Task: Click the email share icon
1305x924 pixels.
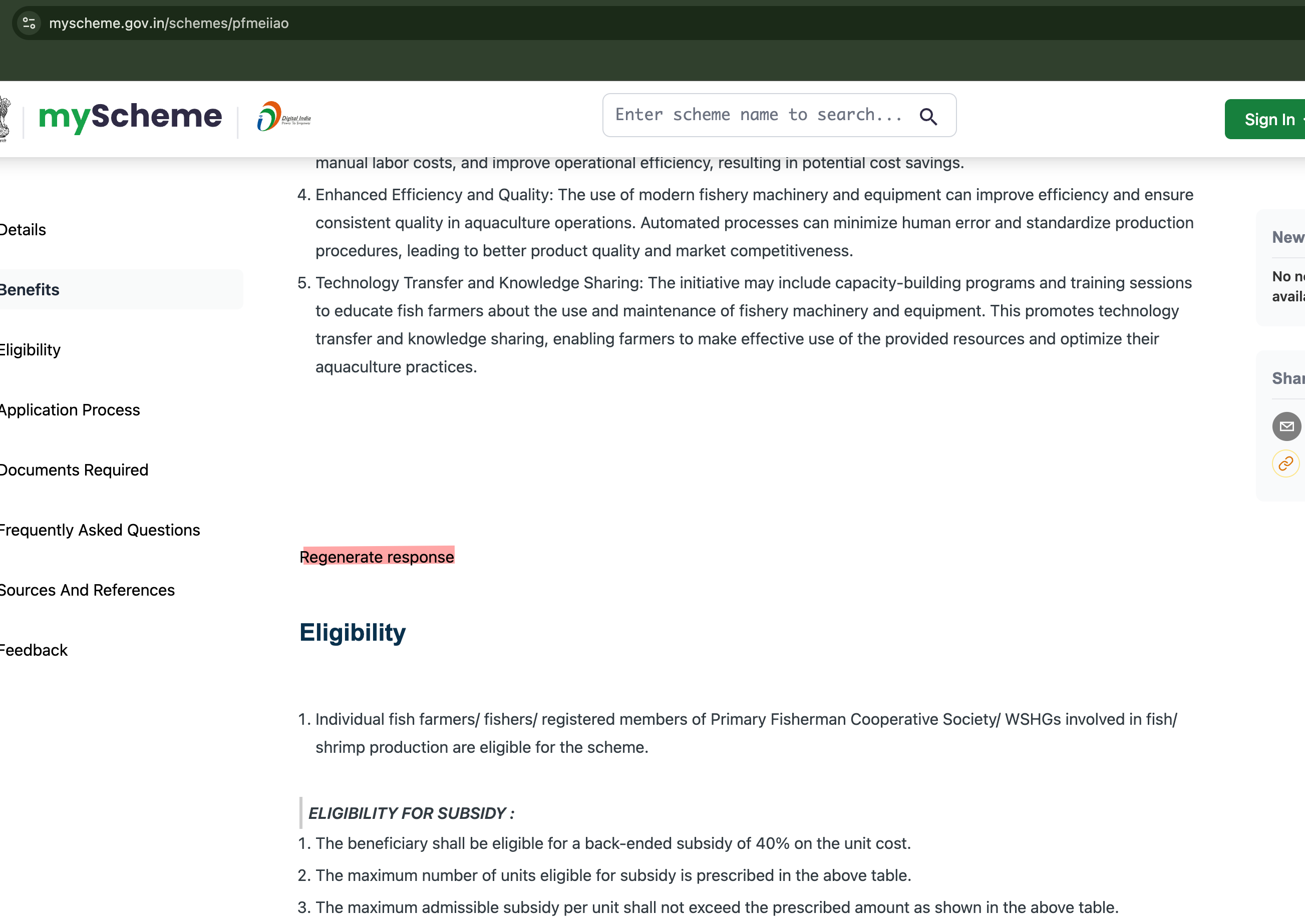Action: point(1286,426)
